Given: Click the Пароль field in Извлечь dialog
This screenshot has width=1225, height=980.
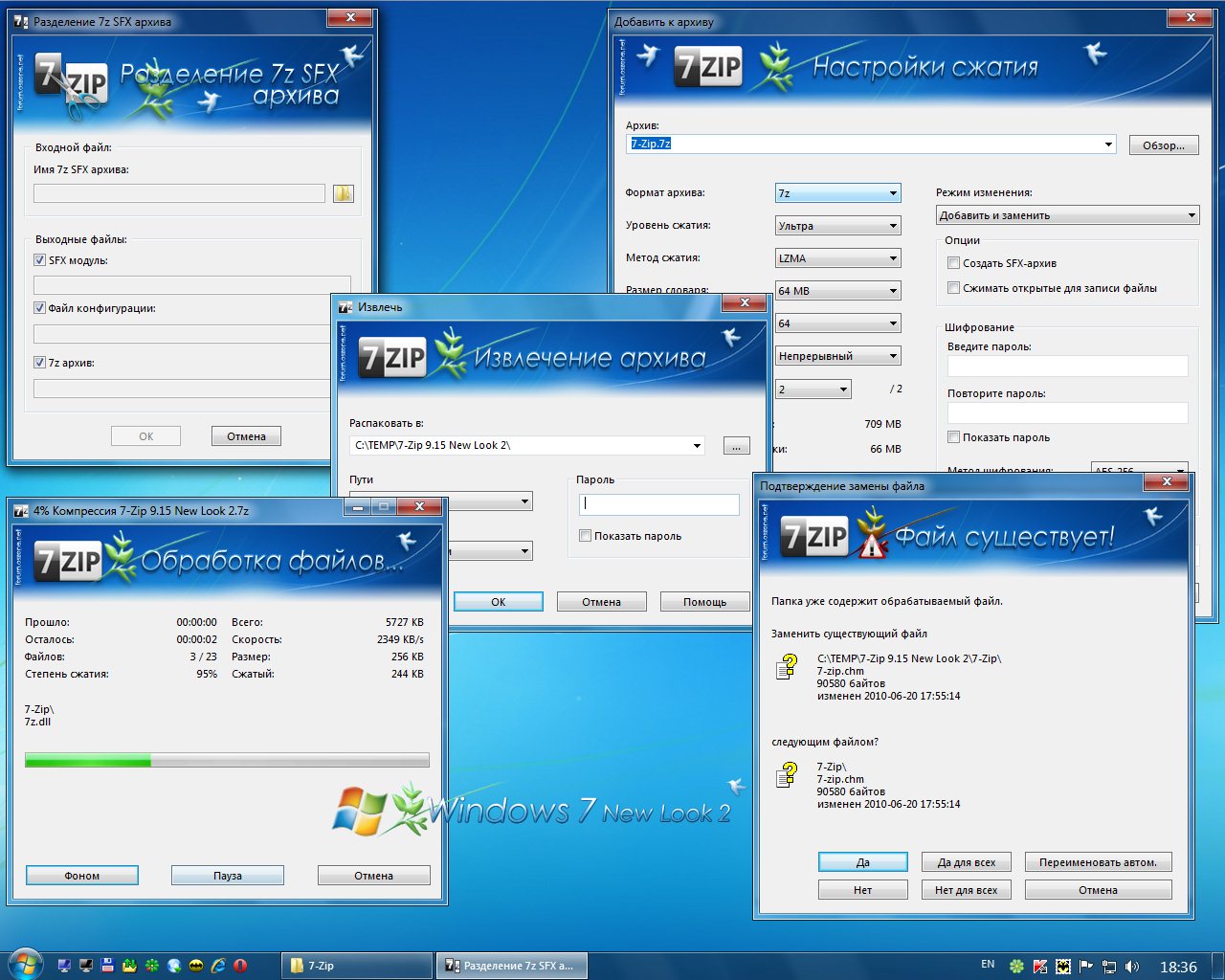Looking at the screenshot, I should tap(659, 504).
